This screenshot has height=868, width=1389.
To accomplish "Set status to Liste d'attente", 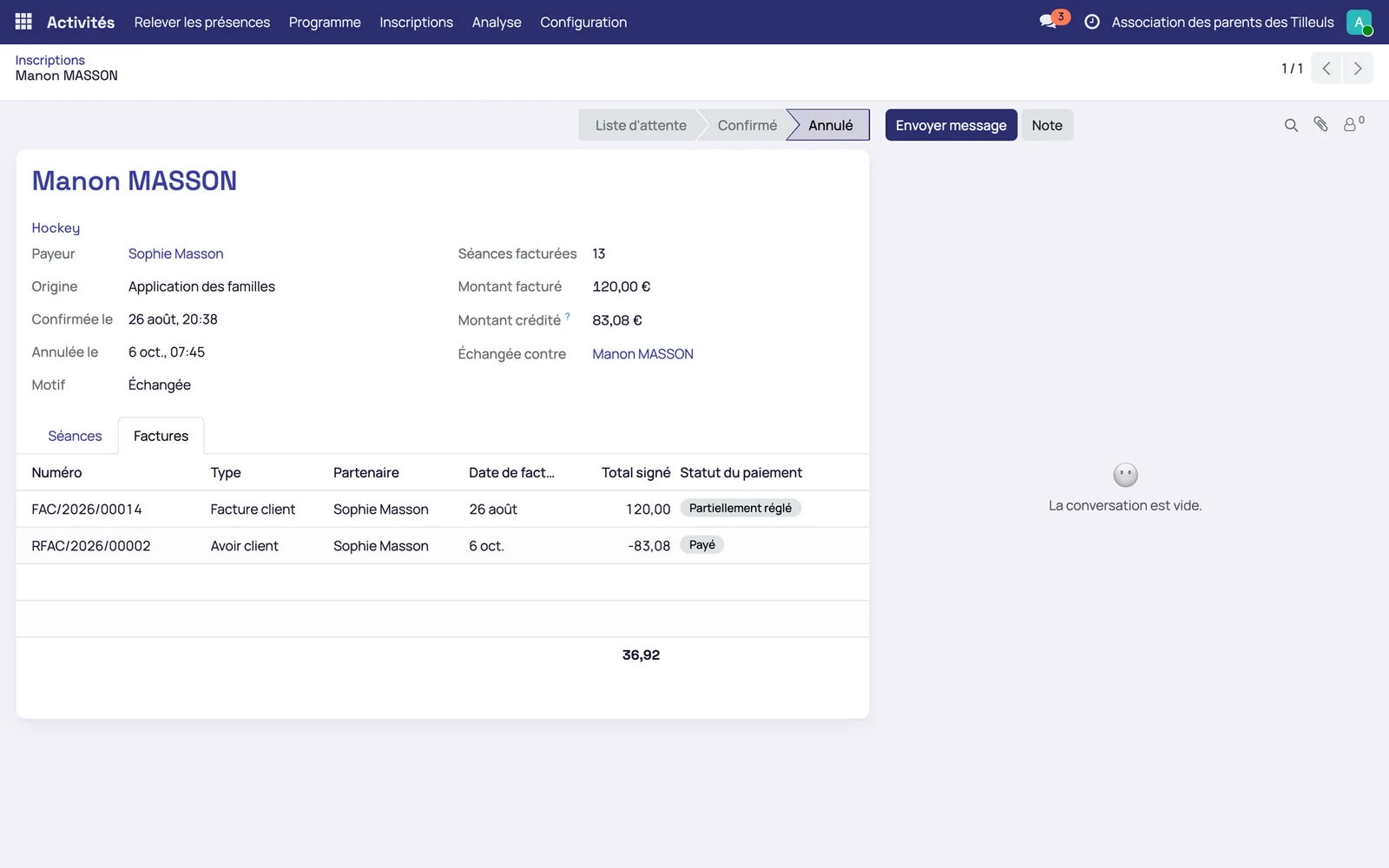I will 641,125.
